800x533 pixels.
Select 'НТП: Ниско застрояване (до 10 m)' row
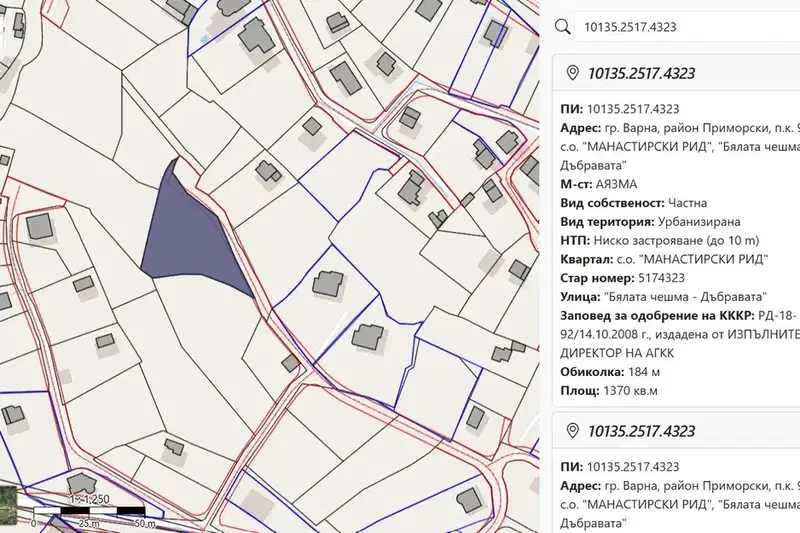660,241
